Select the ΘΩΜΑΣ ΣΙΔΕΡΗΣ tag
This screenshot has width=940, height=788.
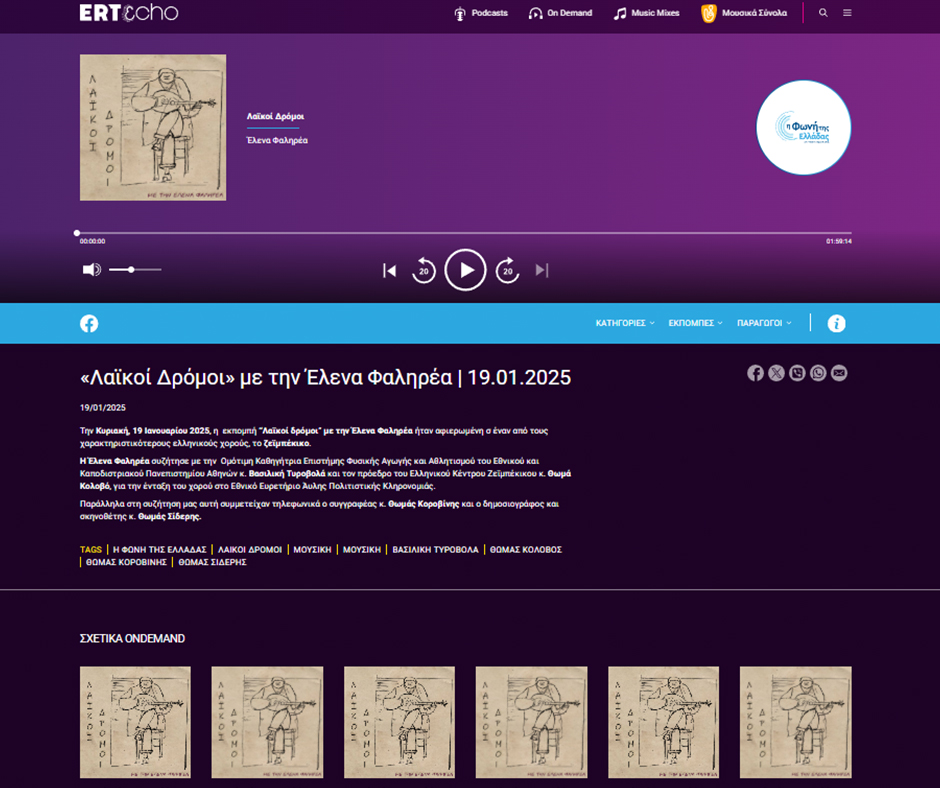tap(213, 563)
